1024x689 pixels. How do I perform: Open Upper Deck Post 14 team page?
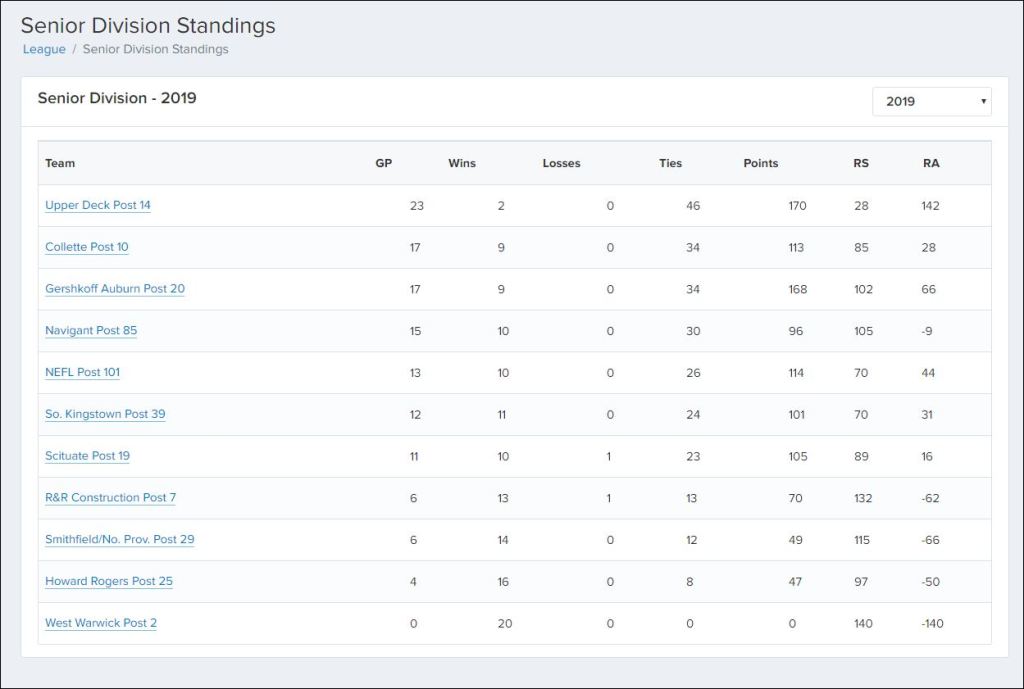pos(98,205)
